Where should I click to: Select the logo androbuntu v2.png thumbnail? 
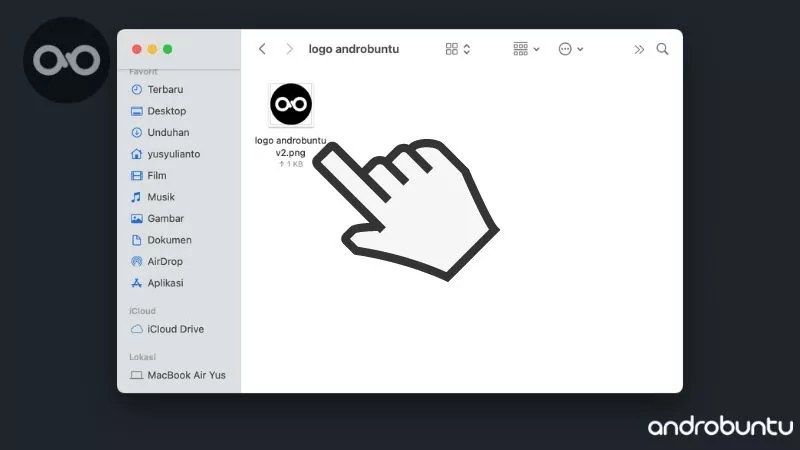pos(291,105)
